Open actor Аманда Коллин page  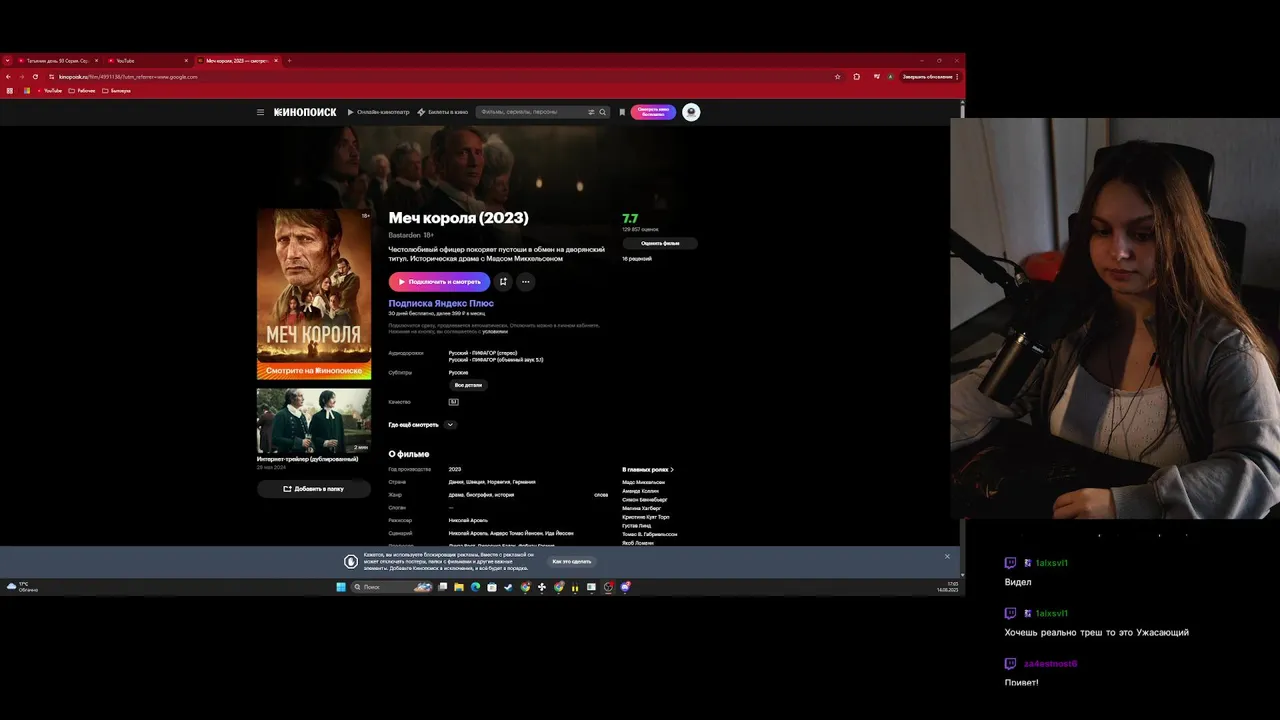click(x=640, y=491)
